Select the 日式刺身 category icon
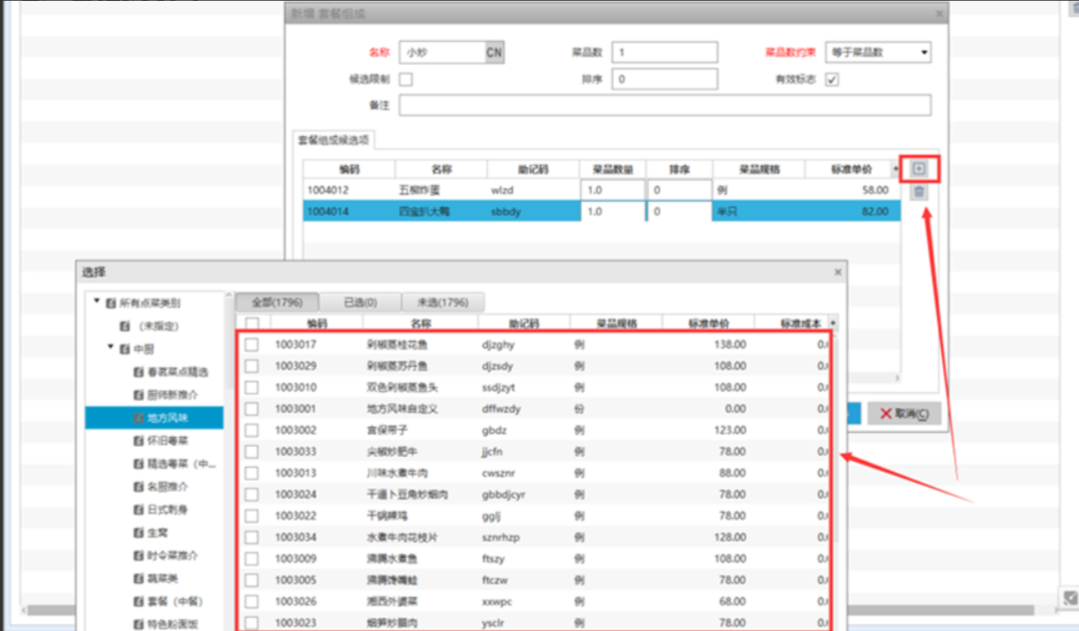1079x631 pixels. click(x=140, y=510)
